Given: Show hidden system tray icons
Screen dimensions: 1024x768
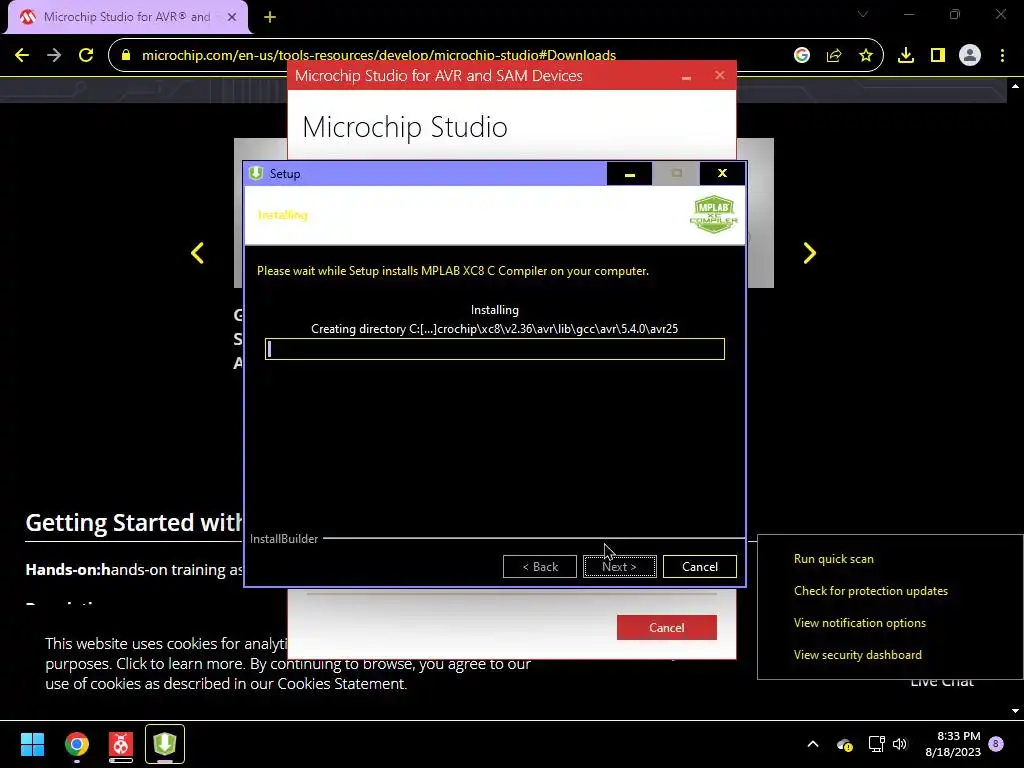Looking at the screenshot, I should (x=813, y=744).
